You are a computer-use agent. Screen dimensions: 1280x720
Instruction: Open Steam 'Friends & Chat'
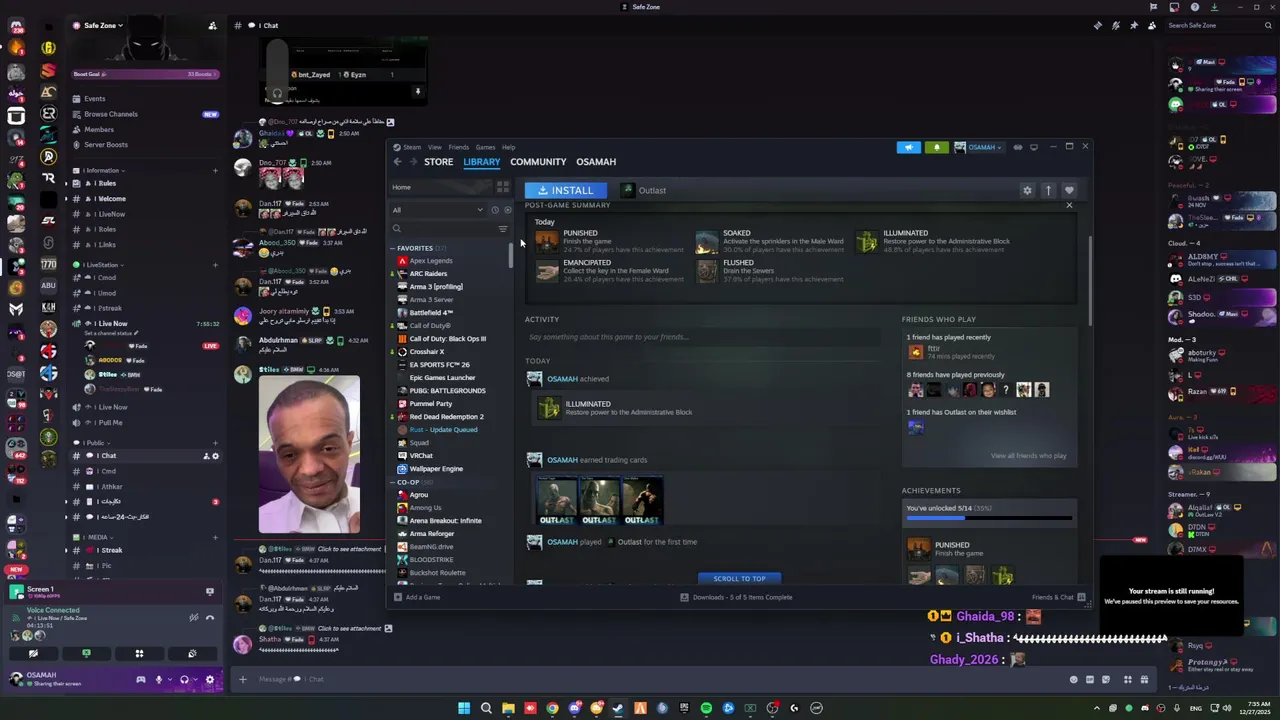(x=1058, y=597)
